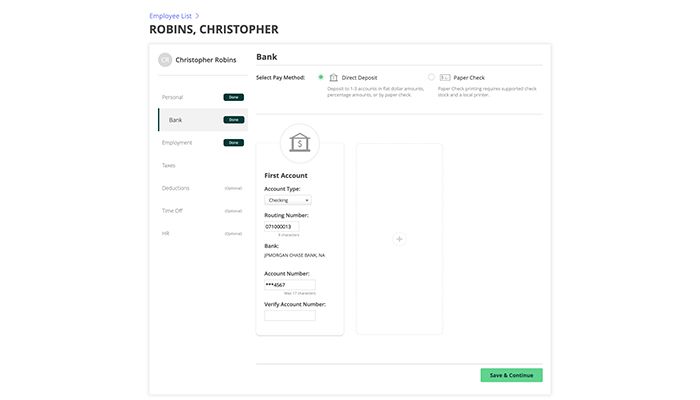
Task: Open the HR section in sidebar
Action: (x=165, y=233)
